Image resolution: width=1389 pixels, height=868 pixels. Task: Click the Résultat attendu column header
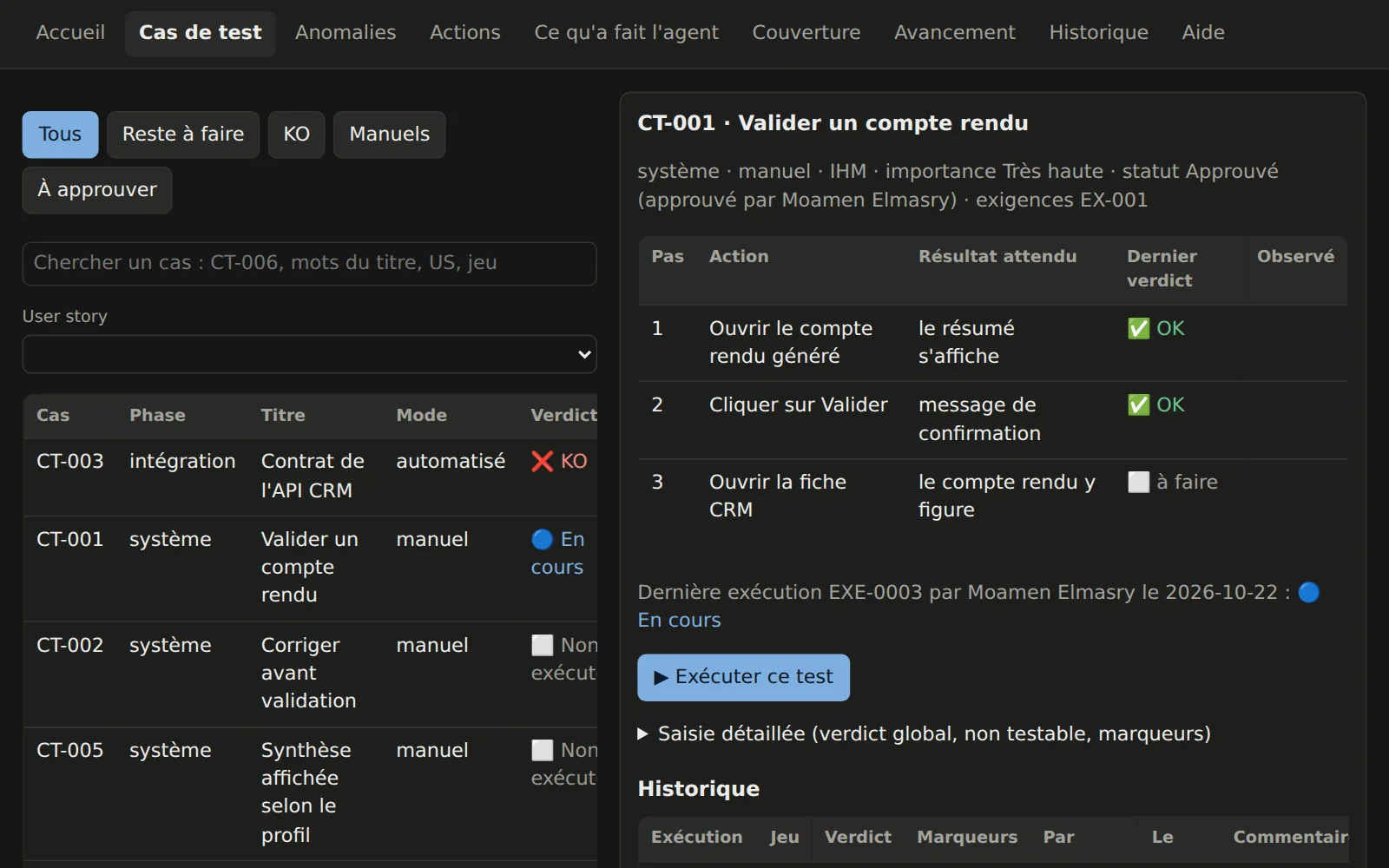(x=997, y=257)
